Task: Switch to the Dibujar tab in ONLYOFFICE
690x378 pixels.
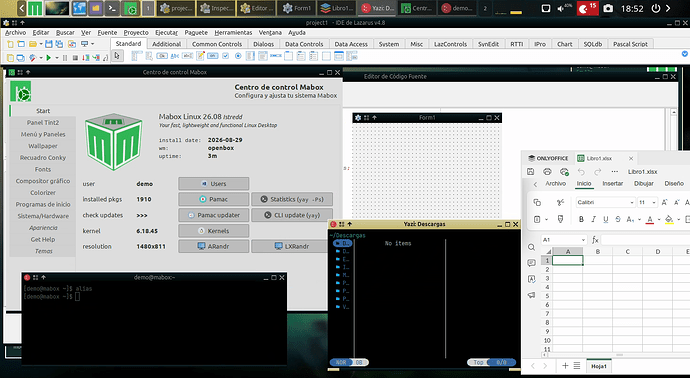Action: [644, 183]
